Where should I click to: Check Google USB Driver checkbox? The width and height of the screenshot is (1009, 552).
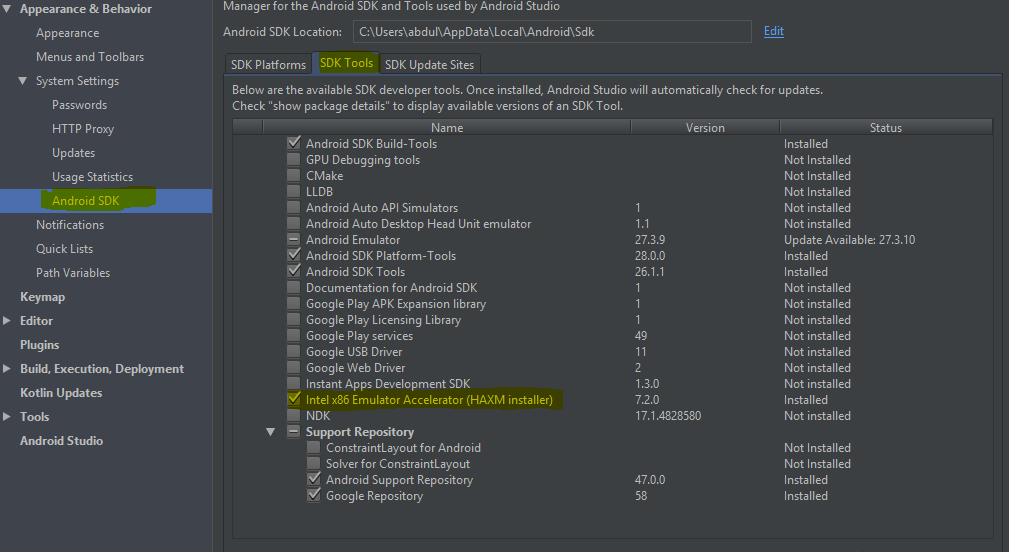293,352
